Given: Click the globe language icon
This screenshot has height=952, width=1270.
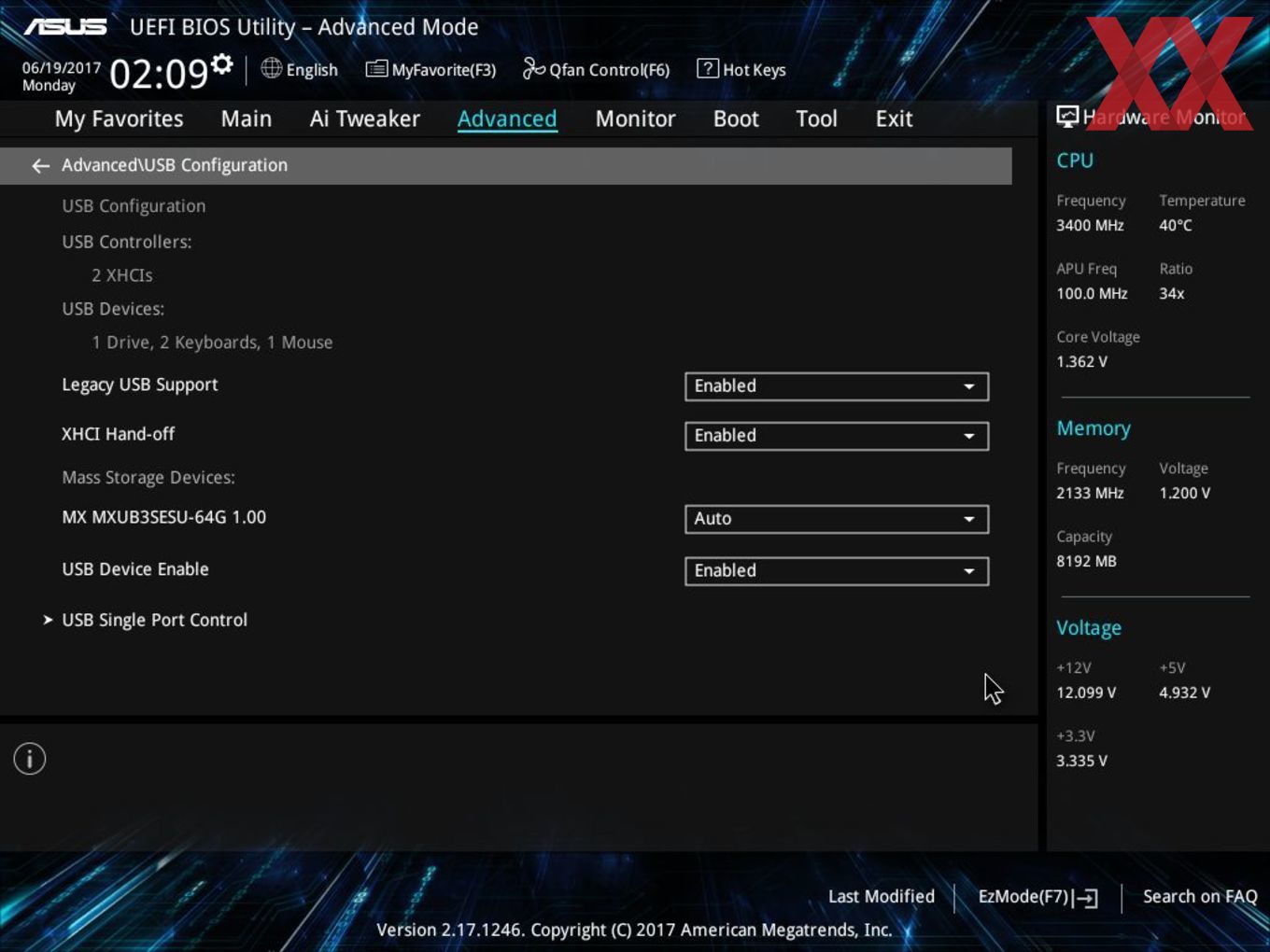Looking at the screenshot, I should 271,68.
